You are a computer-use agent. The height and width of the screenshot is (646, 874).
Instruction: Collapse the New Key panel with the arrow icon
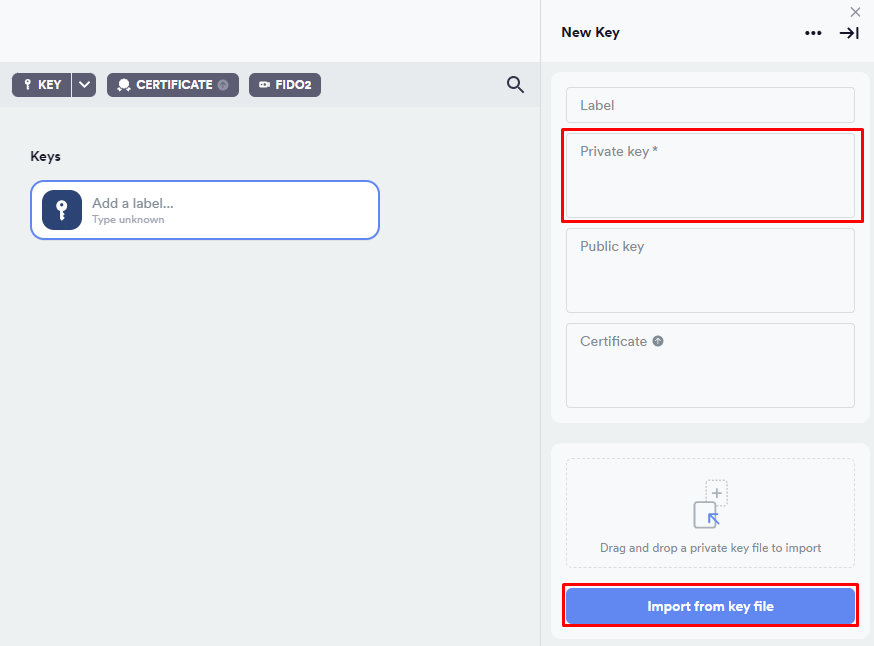[x=849, y=33]
